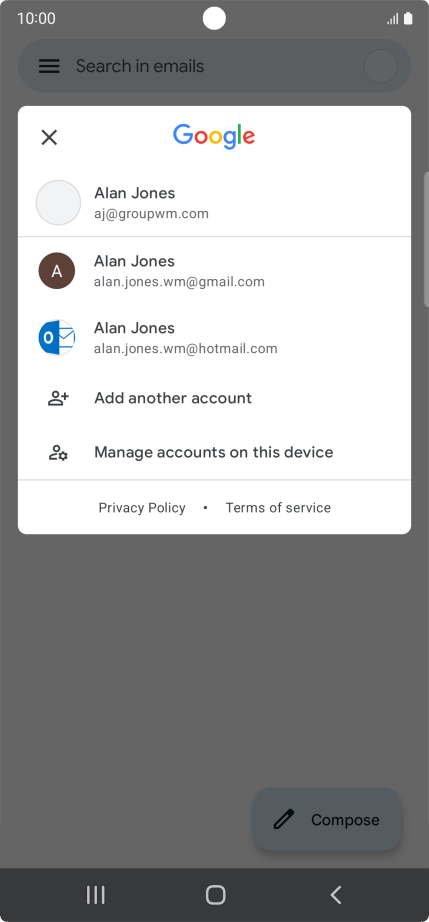This screenshot has width=429, height=922.
Task: Tap the Android recent apps button
Action: point(95,895)
